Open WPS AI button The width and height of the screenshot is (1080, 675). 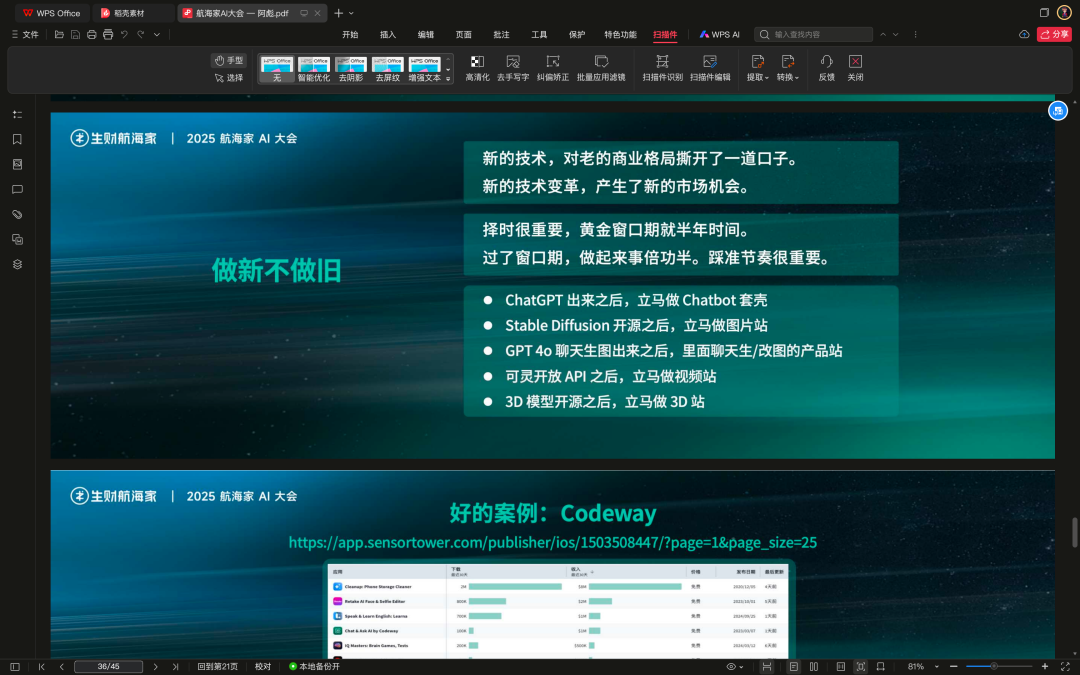(720, 34)
